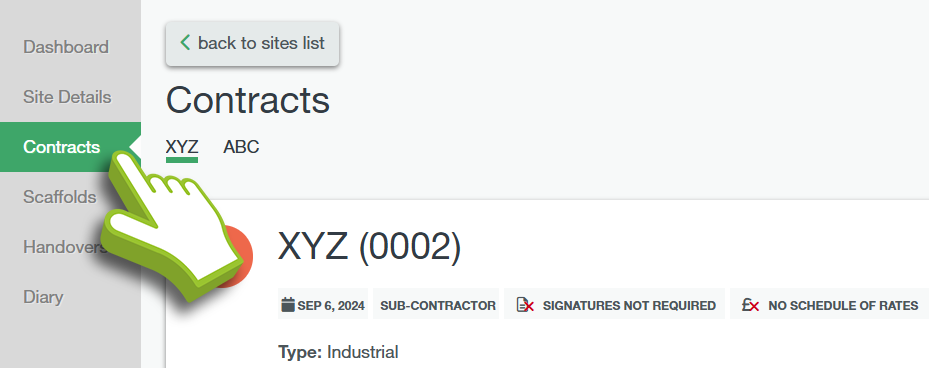Screen dimensions: 929x368
Task: Click the NO SCHEDULE OF RATES label
Action: (843, 306)
